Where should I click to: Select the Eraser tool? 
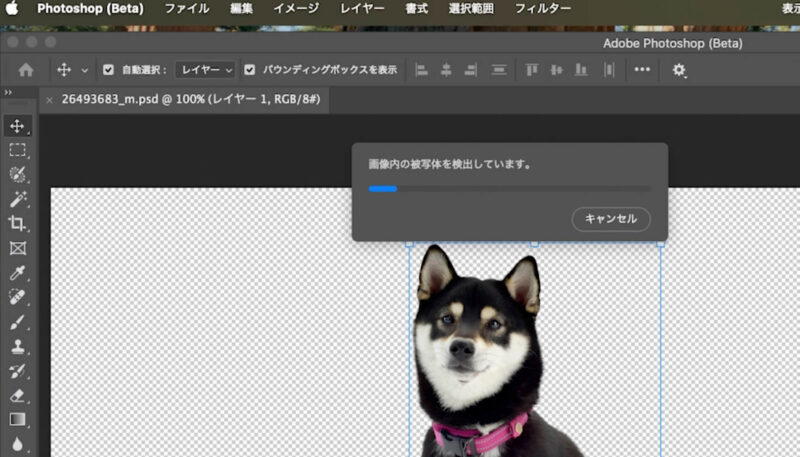pos(17,395)
